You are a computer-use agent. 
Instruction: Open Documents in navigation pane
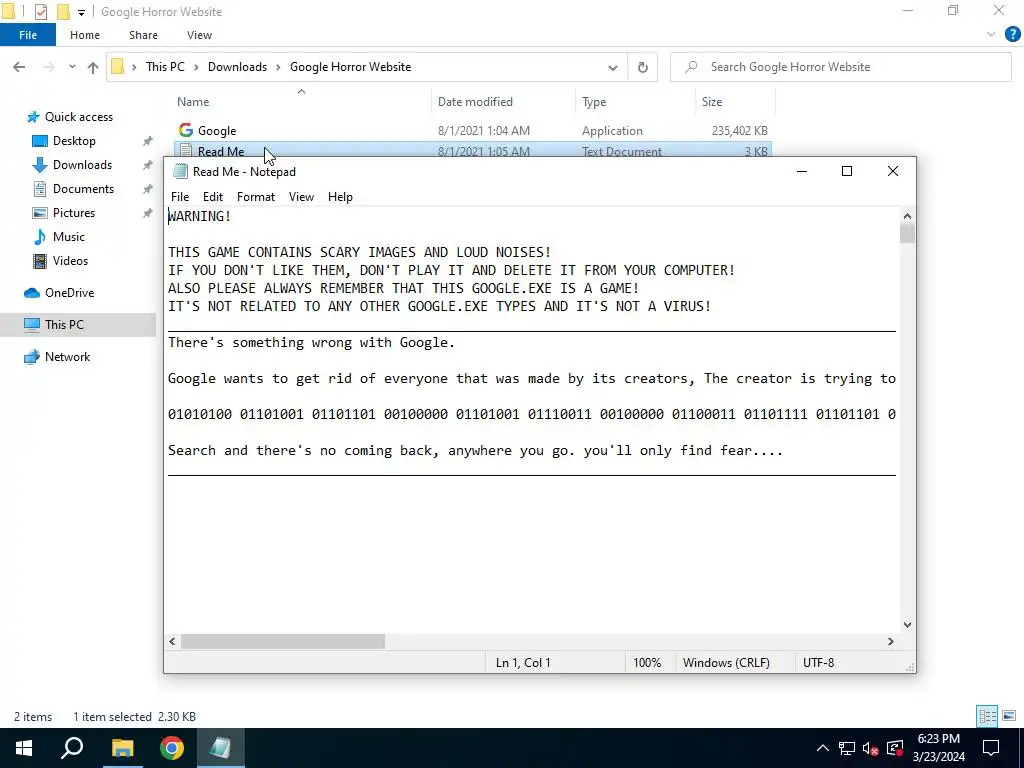tap(83, 189)
